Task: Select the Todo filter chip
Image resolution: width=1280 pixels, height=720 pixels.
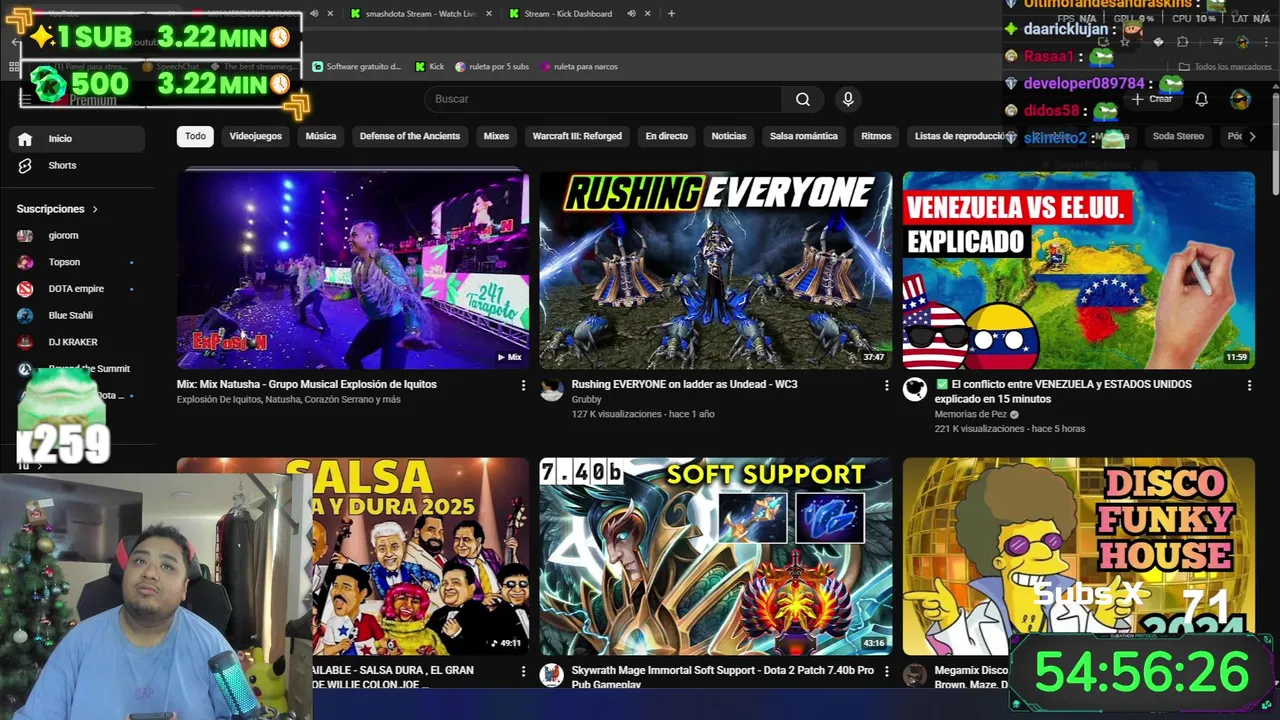Action: (195, 136)
